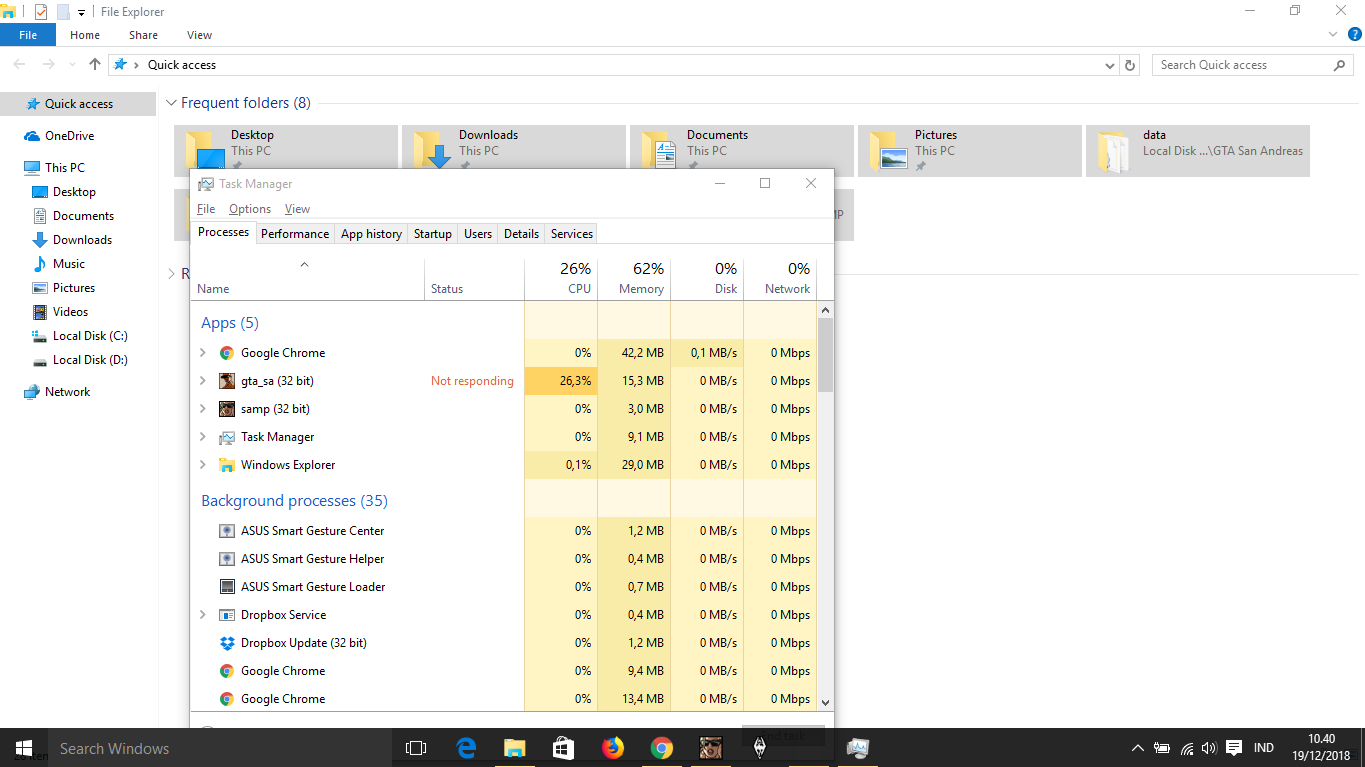Expand the Task Manager process row

[203, 437]
